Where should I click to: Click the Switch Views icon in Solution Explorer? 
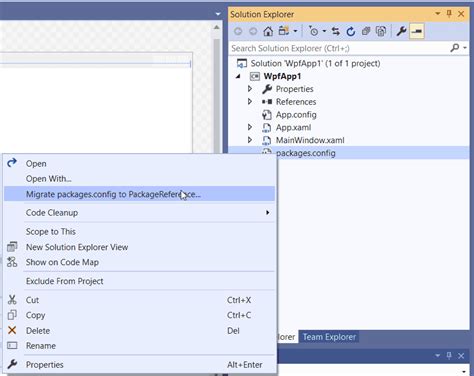284,31
